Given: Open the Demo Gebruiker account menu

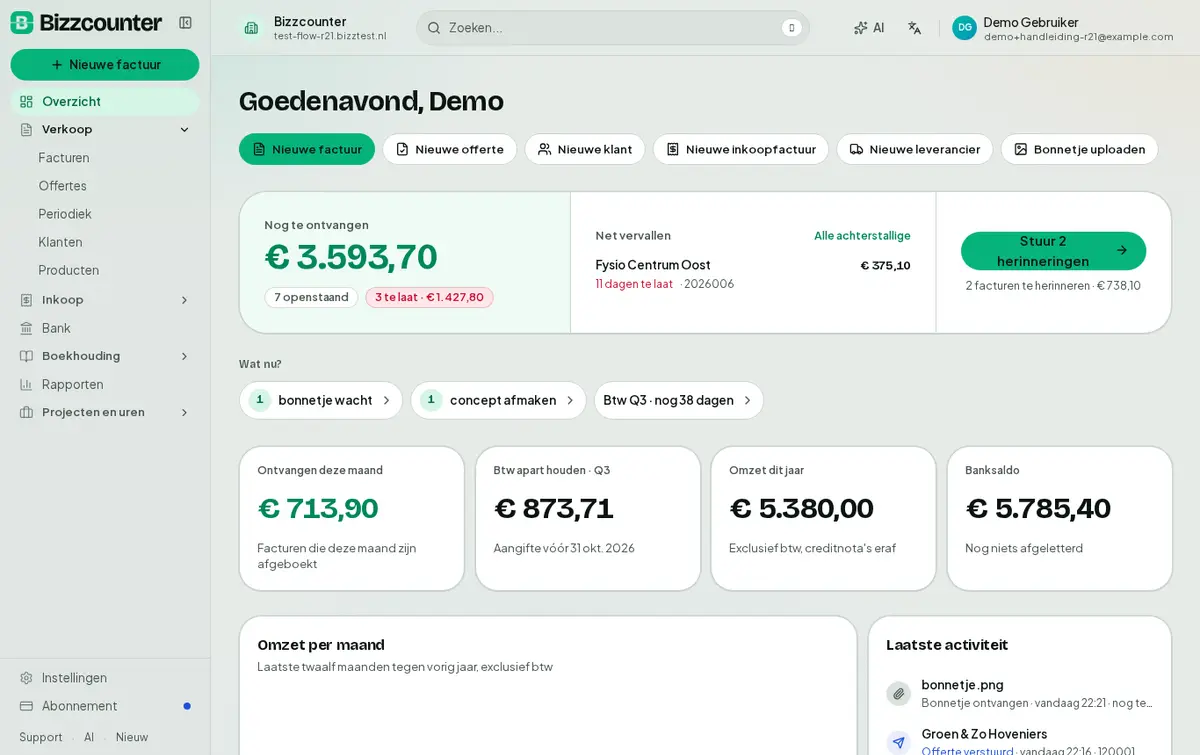Looking at the screenshot, I should point(1063,28).
